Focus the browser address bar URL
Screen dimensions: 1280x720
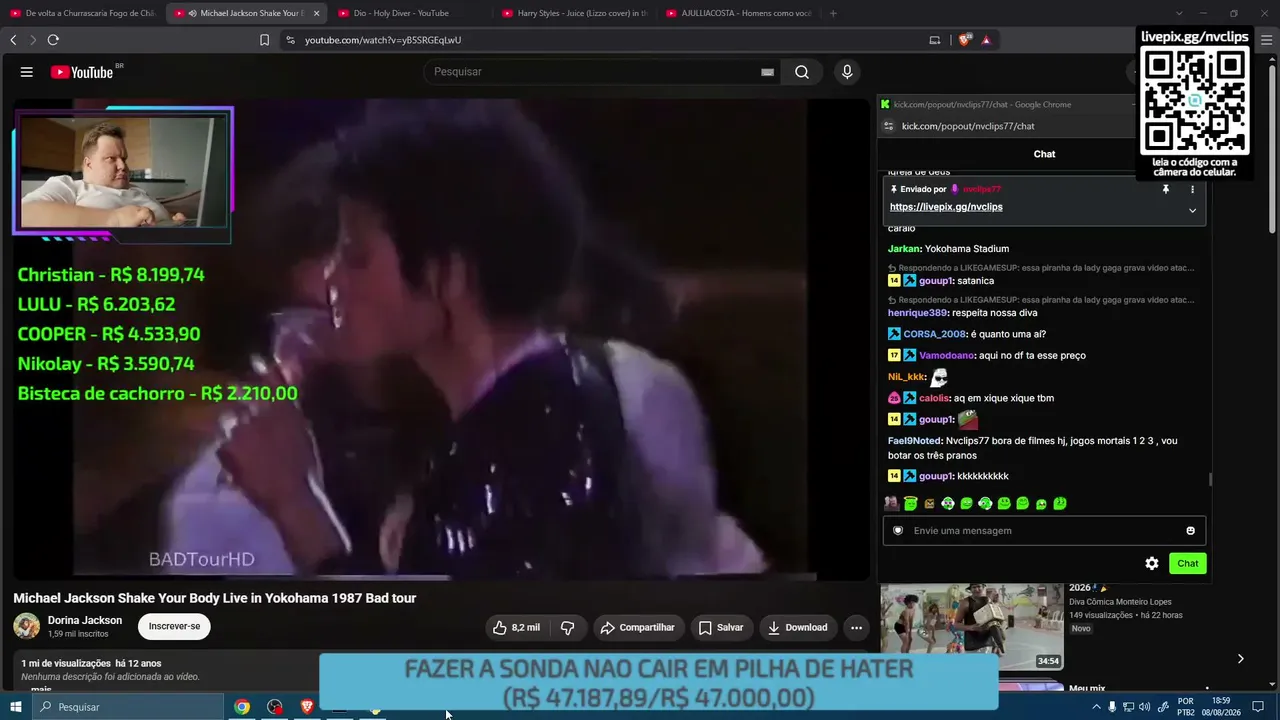coord(383,40)
